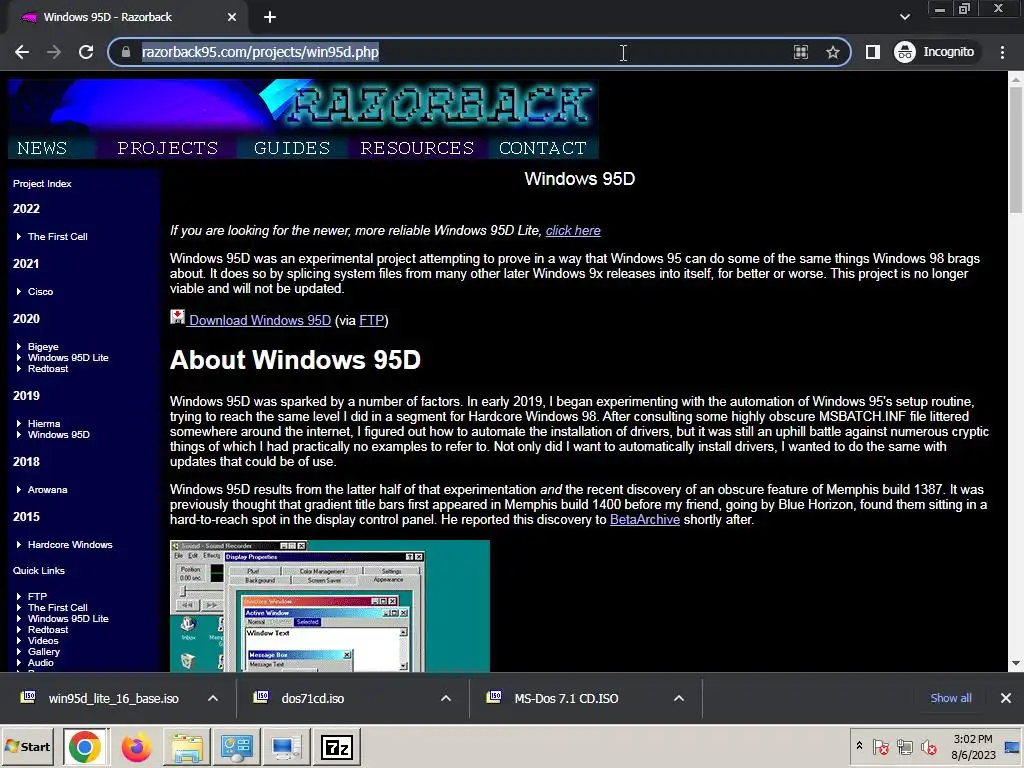The image size is (1024, 768).
Task: Reload the Razorback page
Action: point(86,52)
